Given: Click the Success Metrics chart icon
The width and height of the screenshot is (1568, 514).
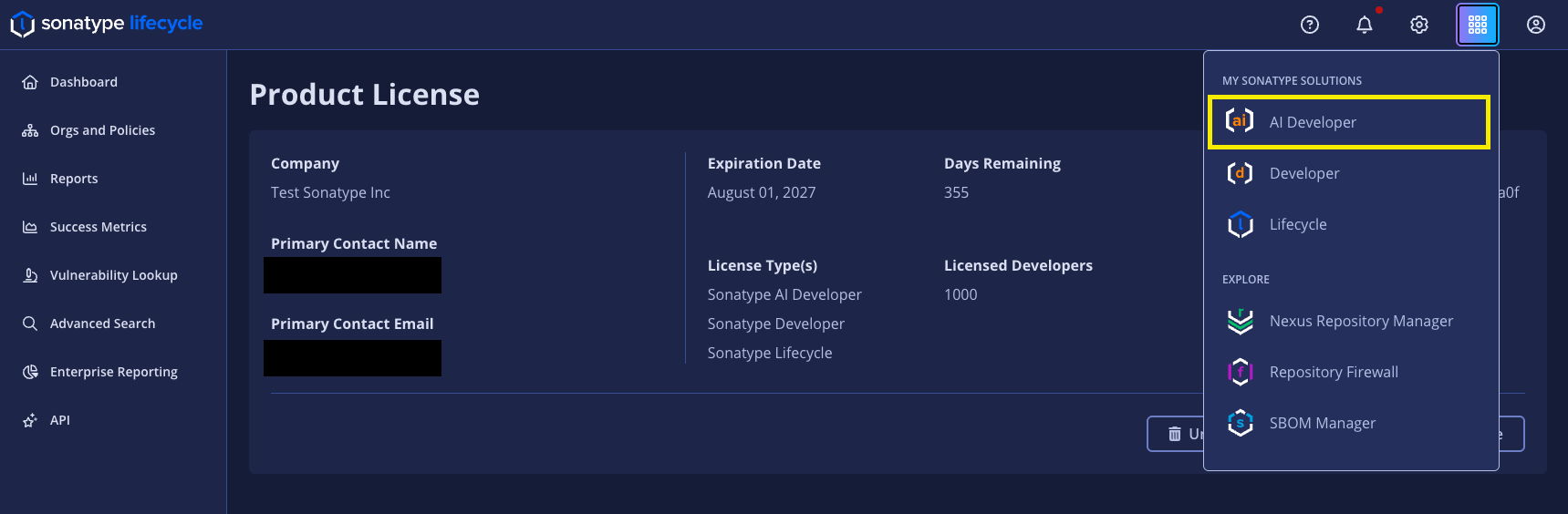Looking at the screenshot, I should click(30, 227).
